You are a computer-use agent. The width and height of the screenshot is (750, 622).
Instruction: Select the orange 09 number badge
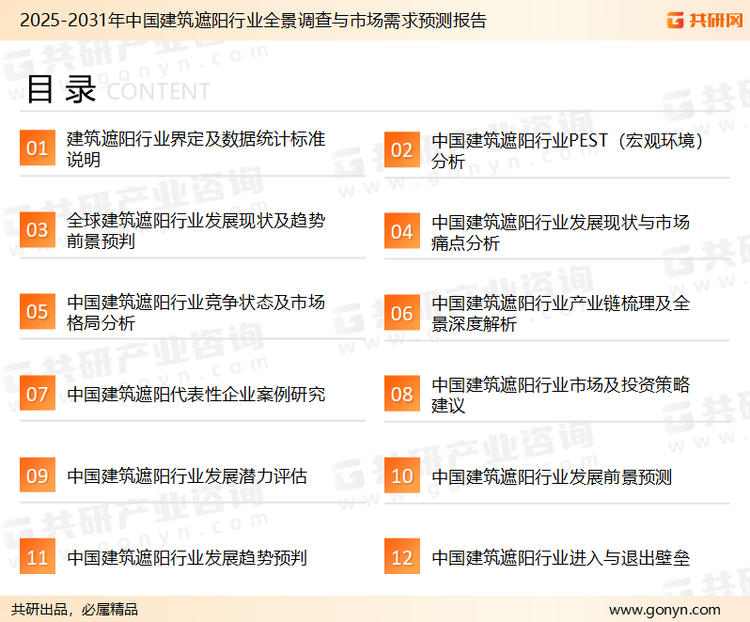37,475
